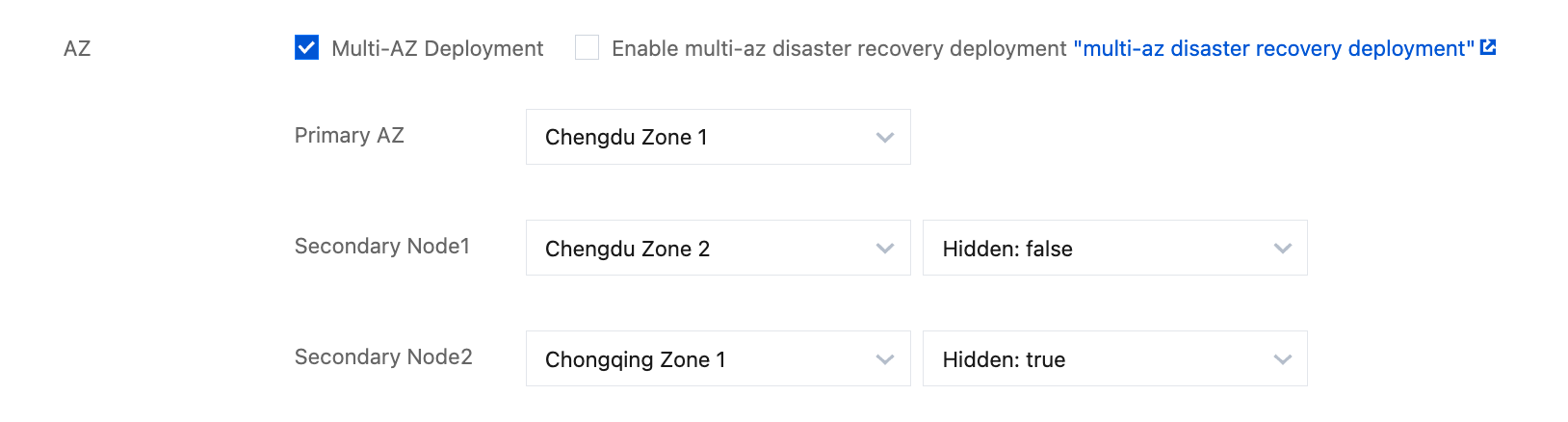Click the chevron arrow beside Hidden: false

pos(1282,249)
